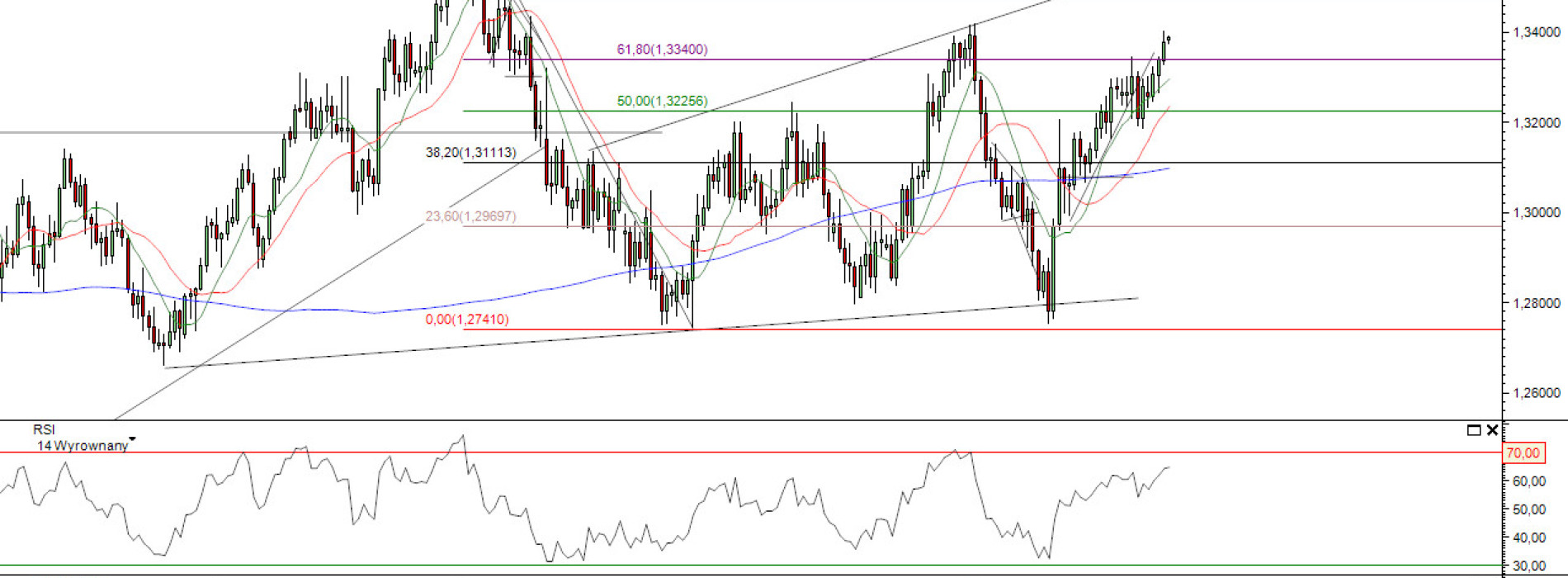This screenshot has width=1568, height=578.
Task: Click the 70,00 overbought level tag
Action: coord(1523,453)
